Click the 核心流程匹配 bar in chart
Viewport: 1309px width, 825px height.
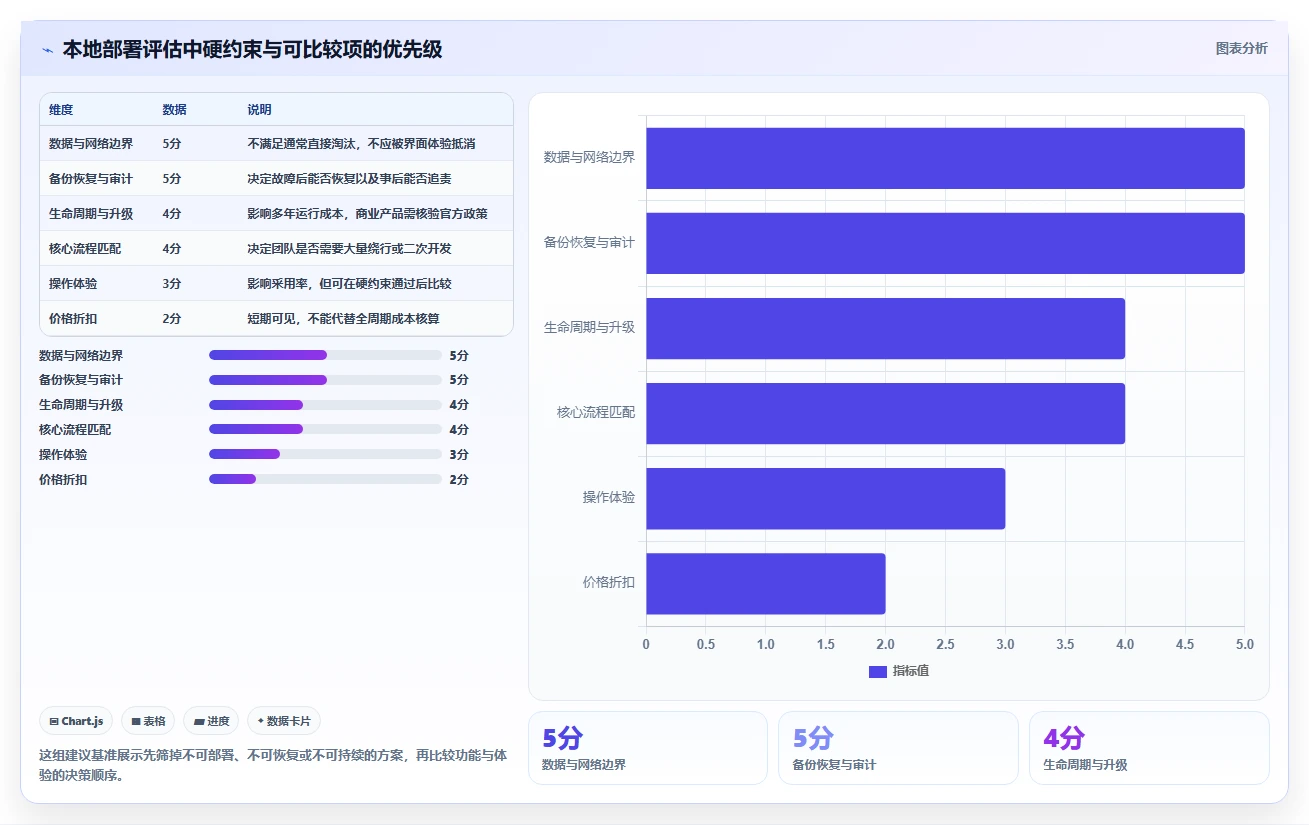coord(885,413)
